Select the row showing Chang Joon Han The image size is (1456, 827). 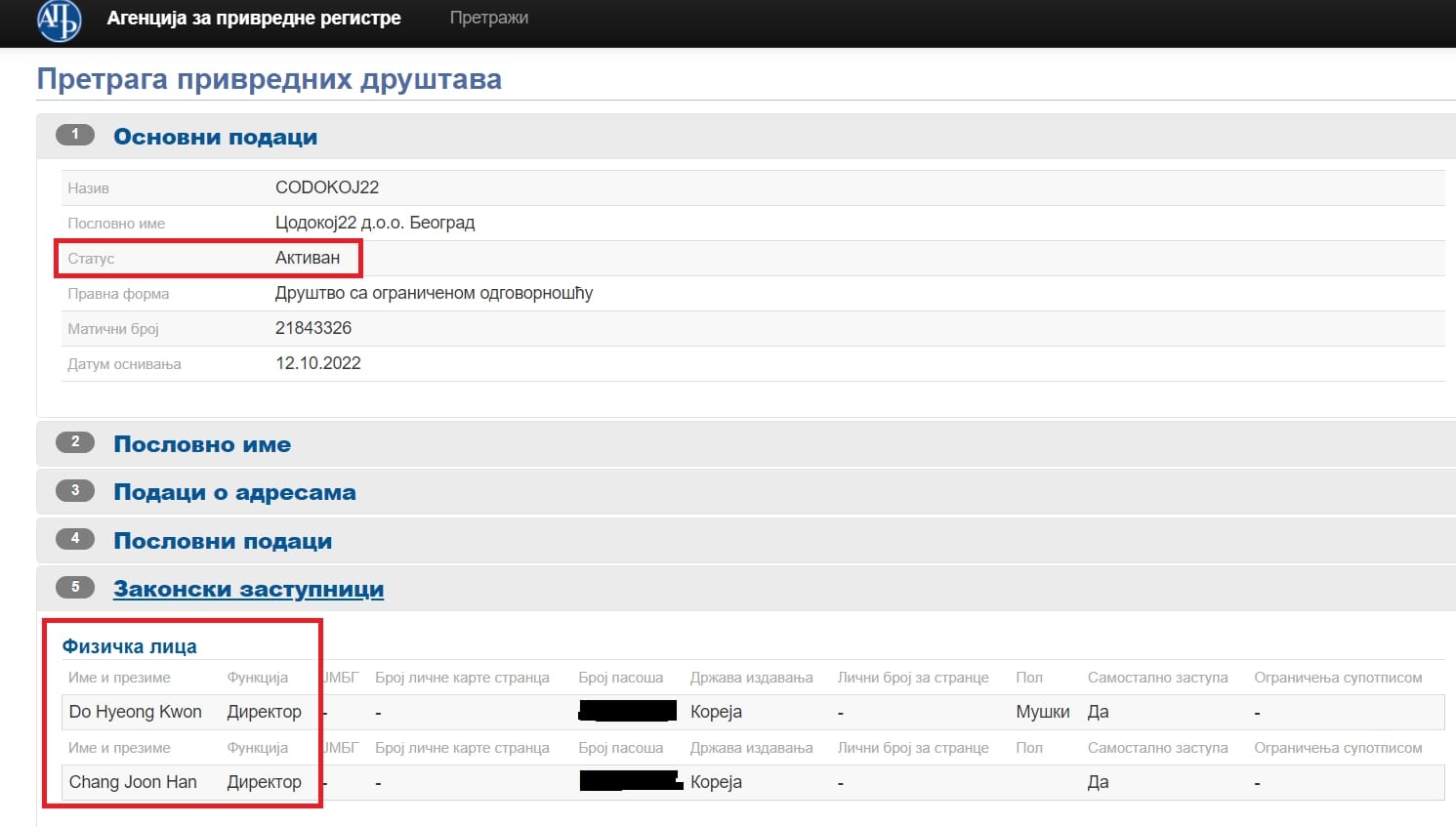[x=133, y=781]
